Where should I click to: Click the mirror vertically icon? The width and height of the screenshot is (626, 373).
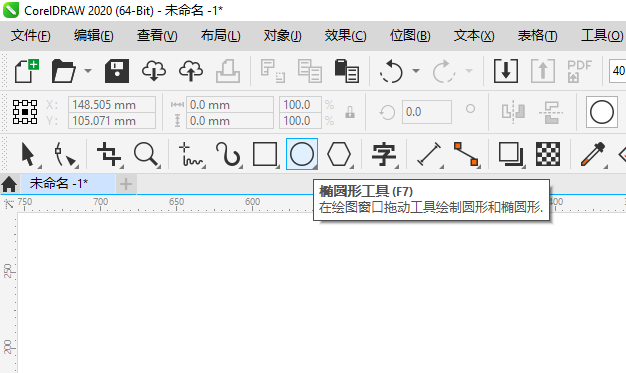[x=551, y=112]
